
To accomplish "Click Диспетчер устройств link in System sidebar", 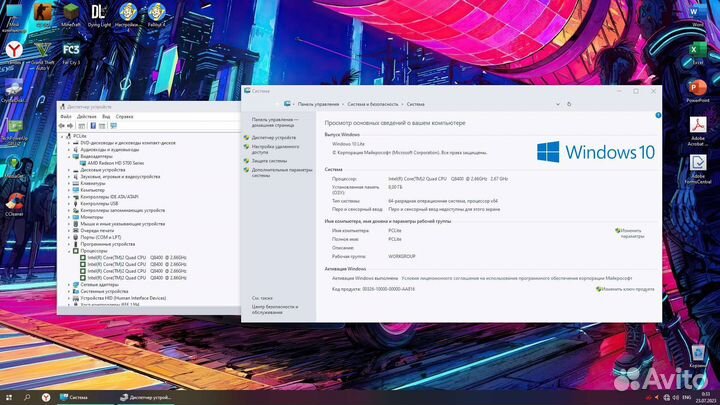I will [x=274, y=137].
